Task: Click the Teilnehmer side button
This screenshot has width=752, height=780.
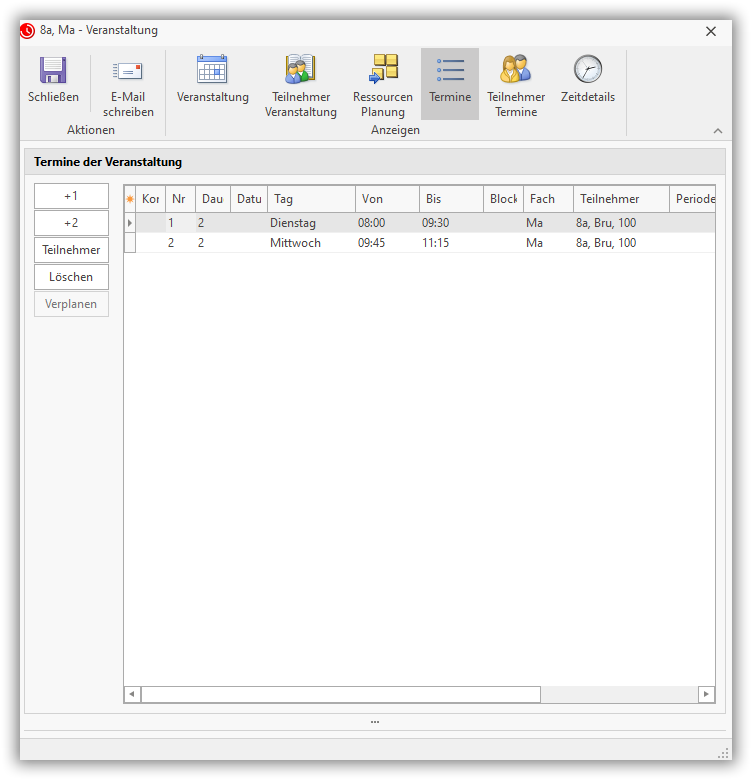Action: tap(71, 250)
